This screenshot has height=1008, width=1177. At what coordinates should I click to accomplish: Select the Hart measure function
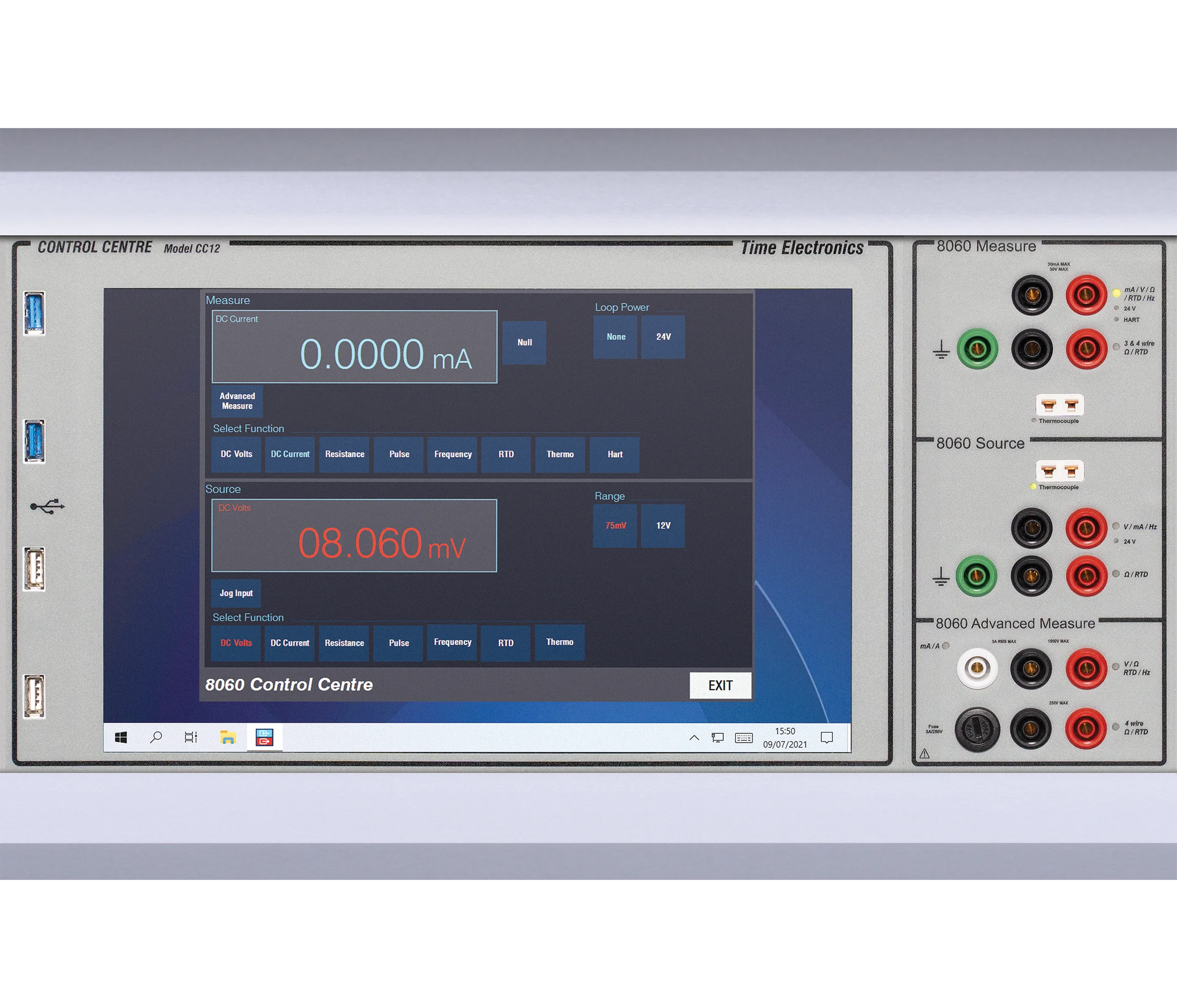pos(614,454)
